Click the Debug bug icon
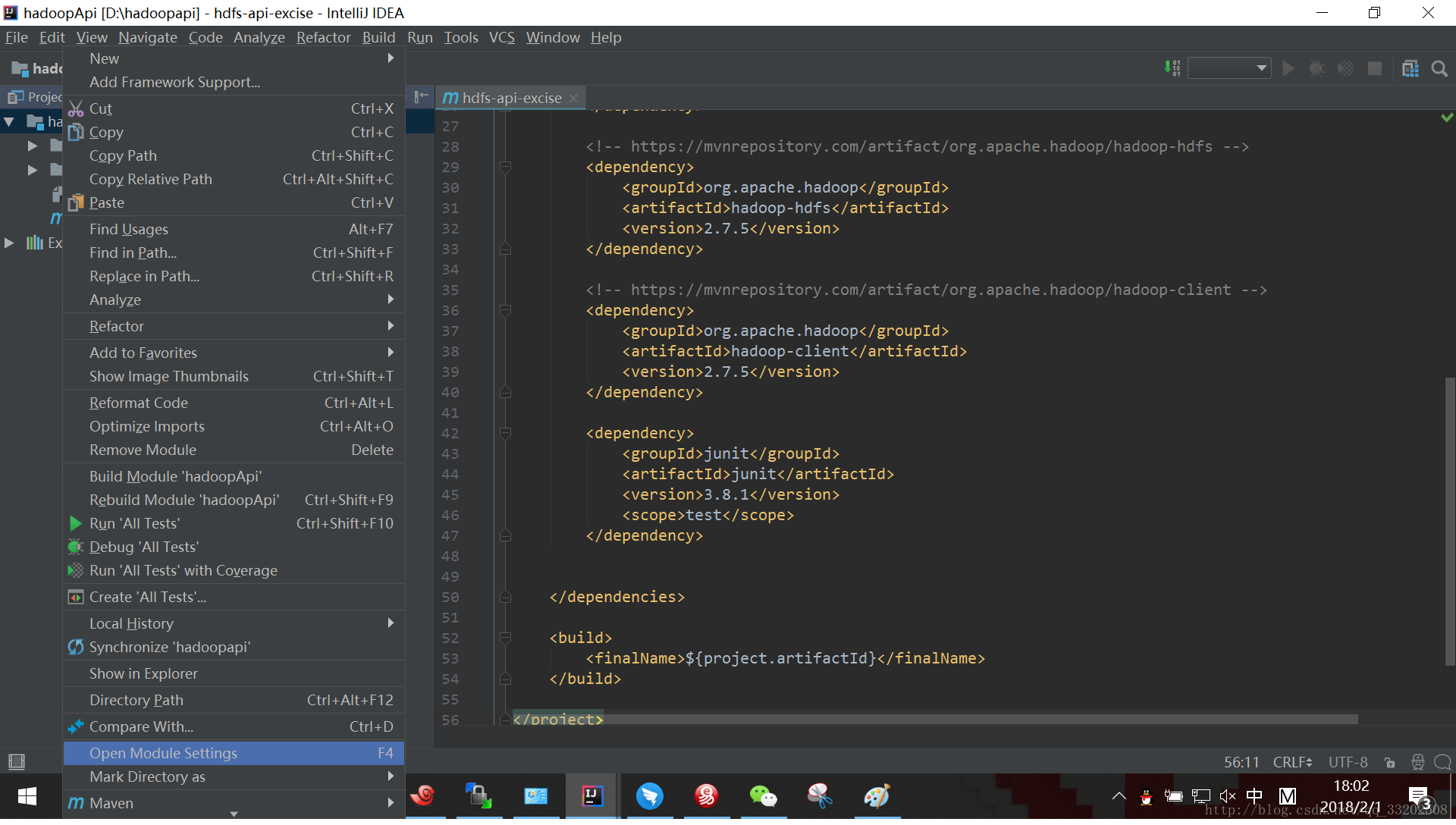This screenshot has height=825, width=1456. coord(76,547)
